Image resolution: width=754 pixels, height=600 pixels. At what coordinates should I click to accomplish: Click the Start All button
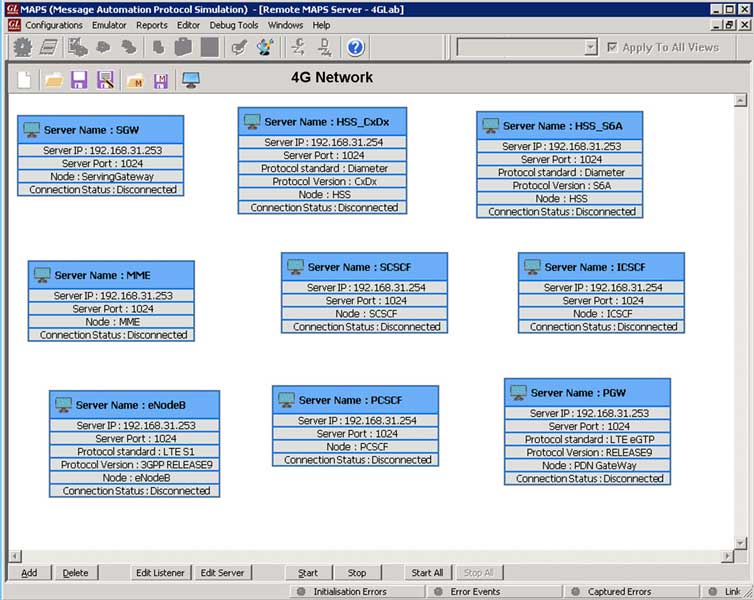click(x=427, y=573)
